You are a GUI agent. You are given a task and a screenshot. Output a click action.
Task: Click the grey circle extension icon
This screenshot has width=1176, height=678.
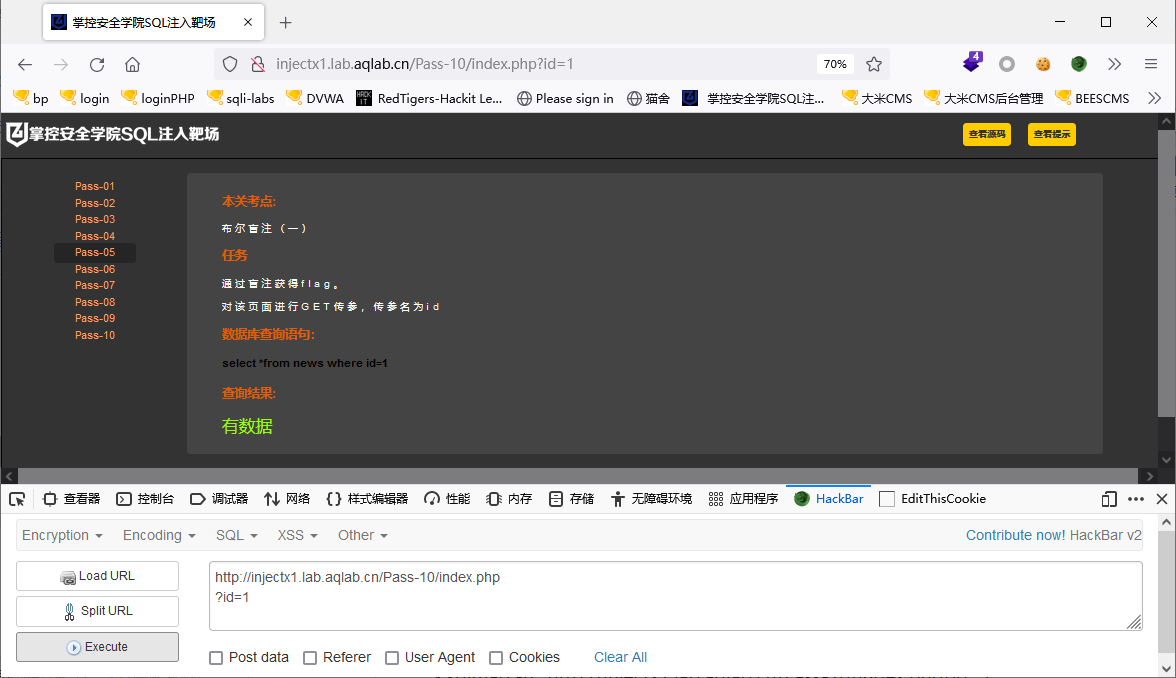coord(1006,64)
